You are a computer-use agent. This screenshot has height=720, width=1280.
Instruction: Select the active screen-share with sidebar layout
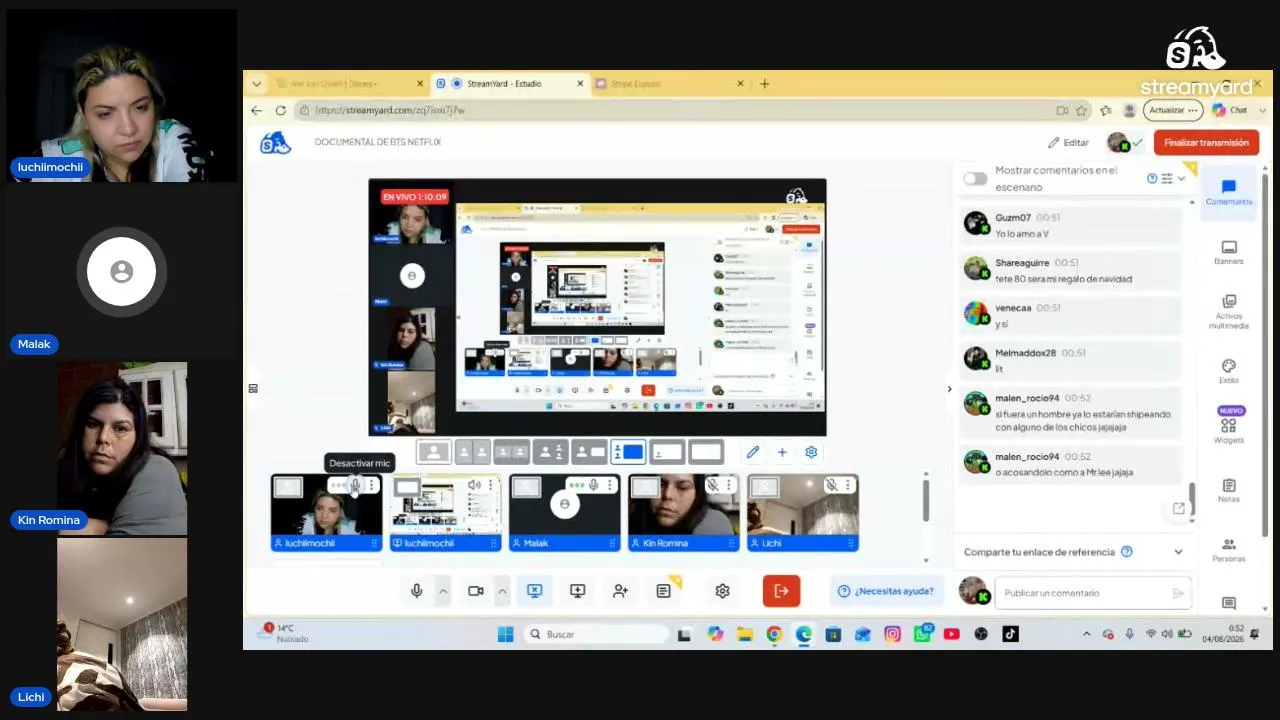coord(628,452)
